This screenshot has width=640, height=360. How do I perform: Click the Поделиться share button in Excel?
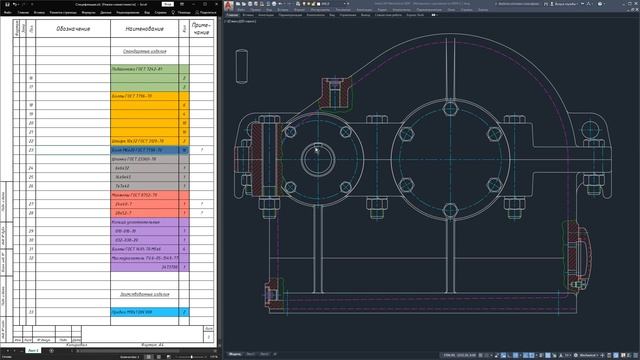(206, 13)
